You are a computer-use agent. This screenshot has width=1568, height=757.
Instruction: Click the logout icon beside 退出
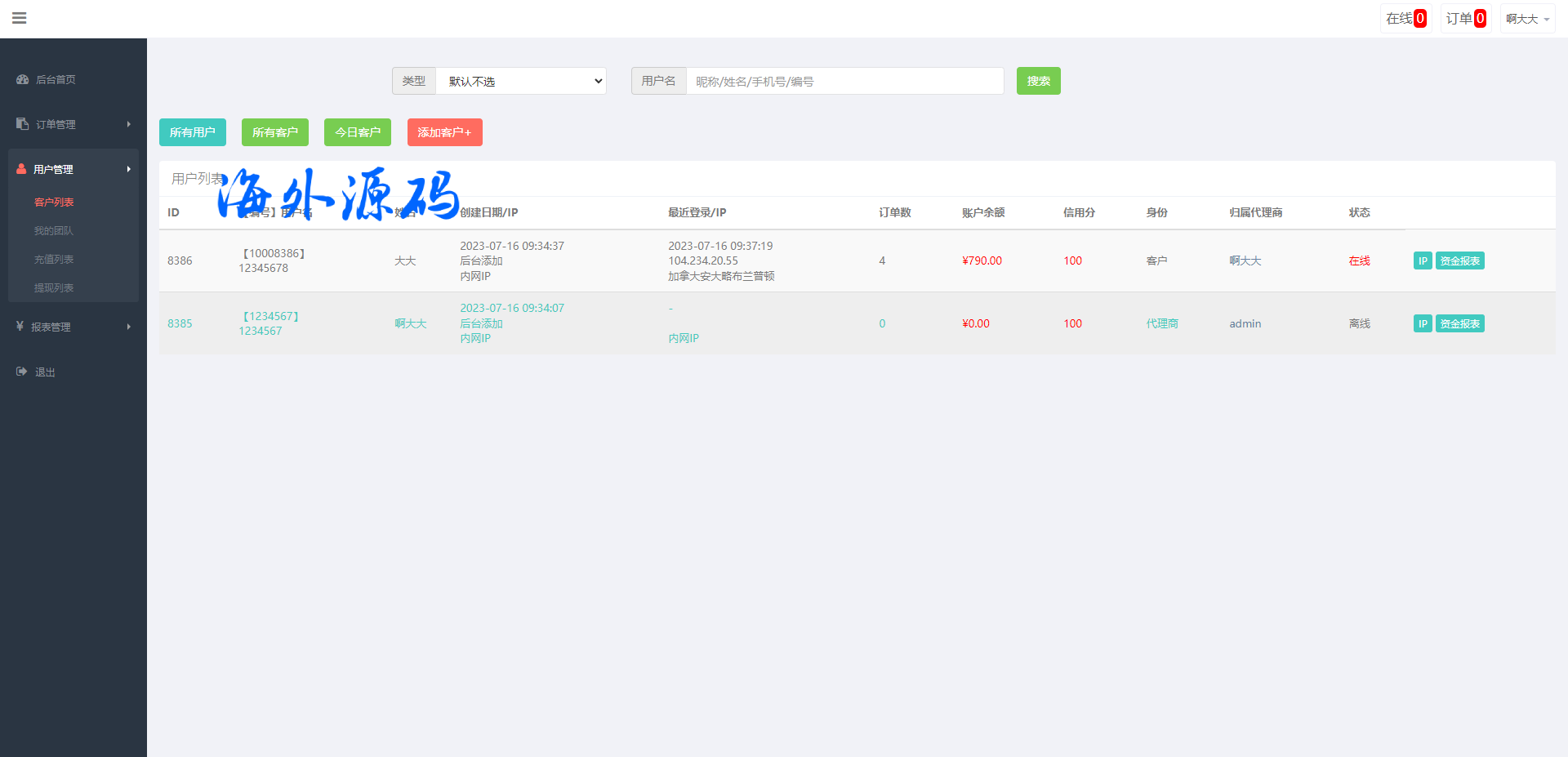(x=21, y=372)
